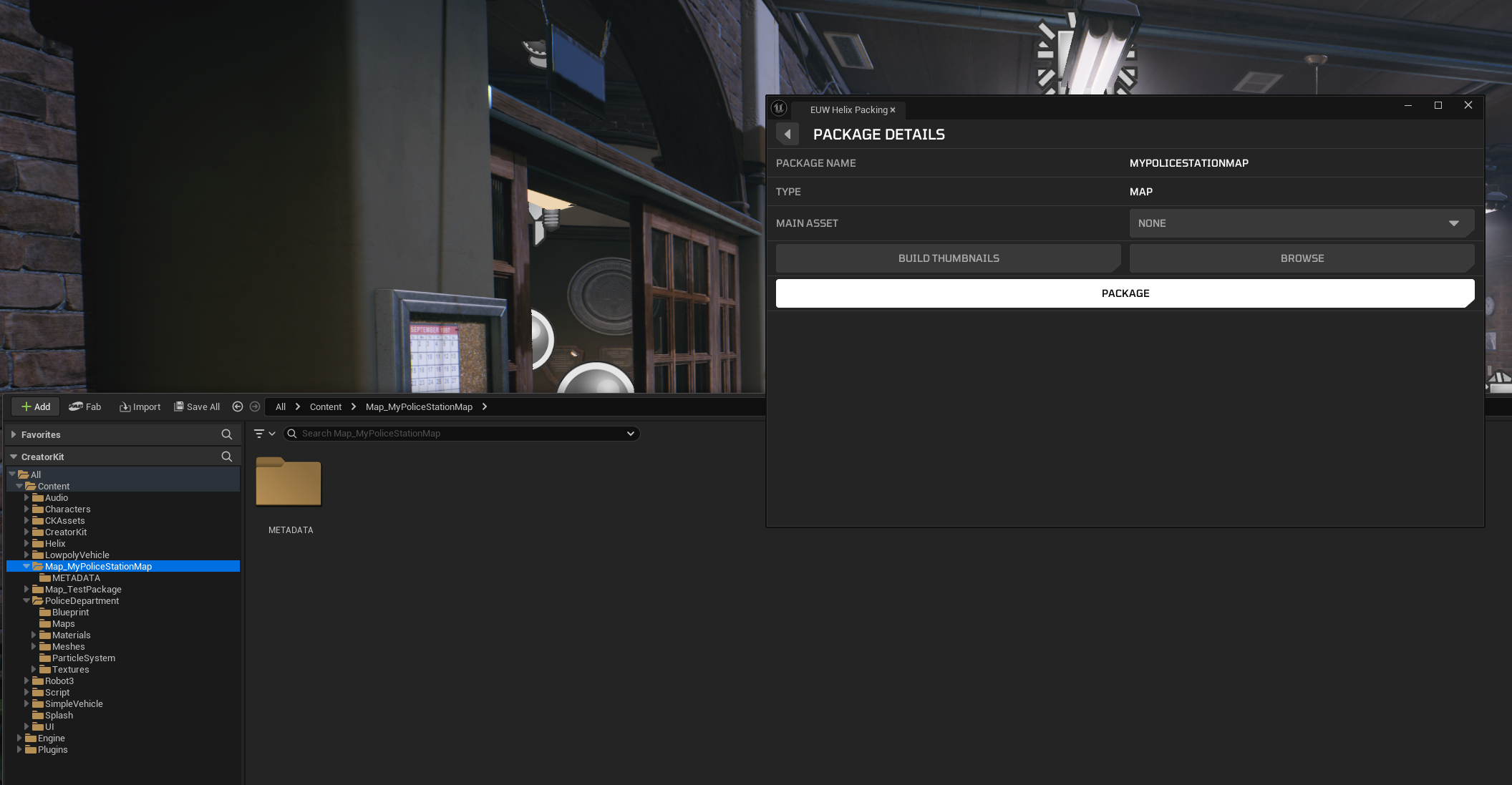The height and width of the screenshot is (785, 1512).
Task: Open the Fab marketplace
Action: (x=85, y=406)
